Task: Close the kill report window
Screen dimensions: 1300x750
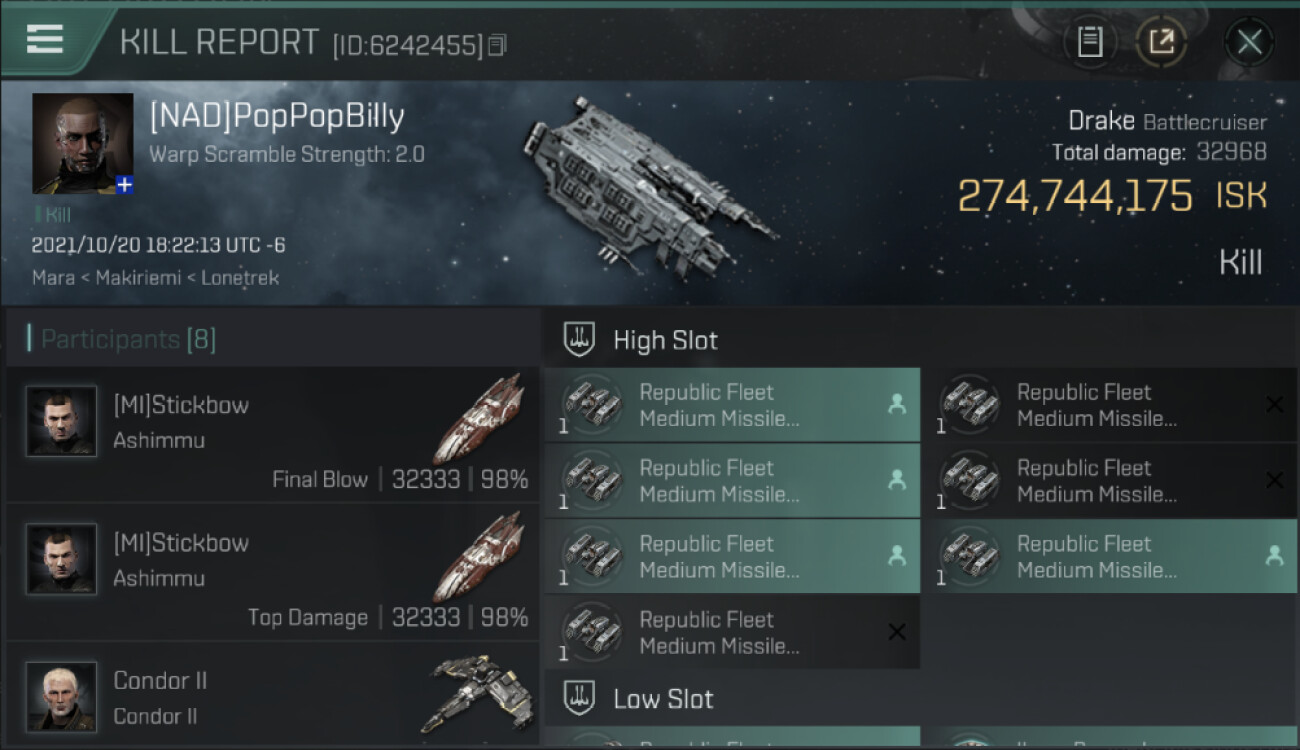Action: pos(1249,42)
